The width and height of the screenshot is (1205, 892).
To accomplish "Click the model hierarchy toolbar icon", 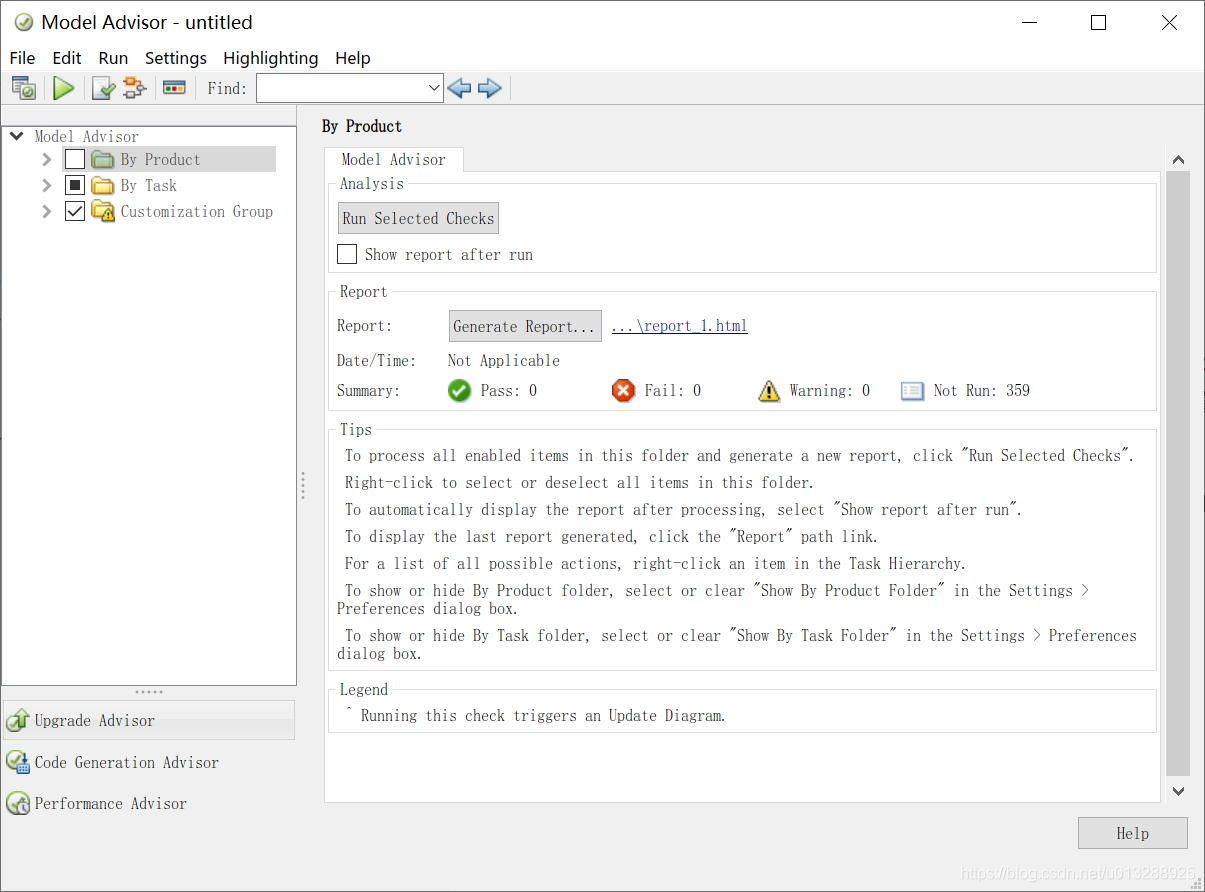I will pos(135,88).
